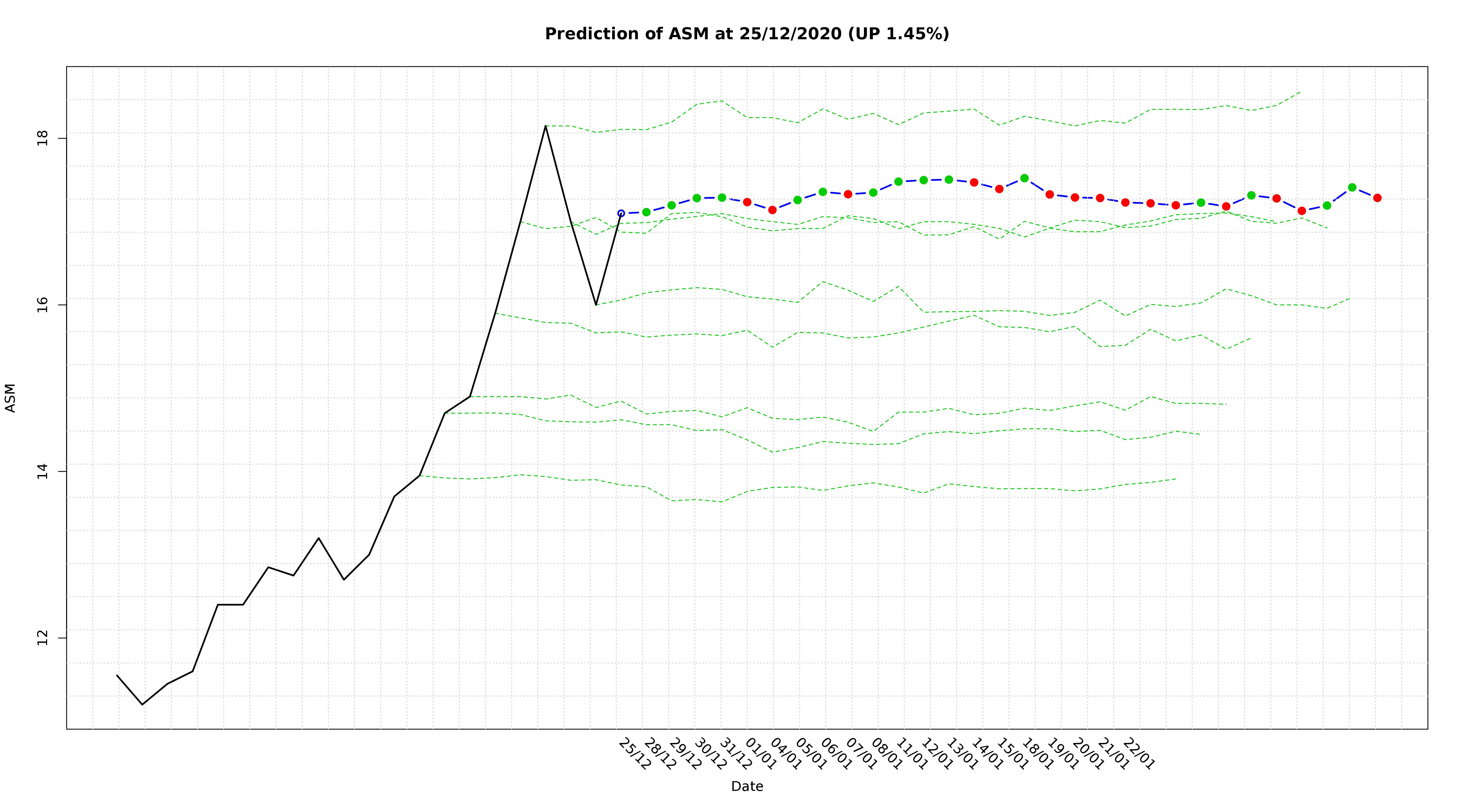Click the hollow blue circle starting the prediction
The width and height of the screenshot is (1462, 812).
pyautogui.click(x=621, y=213)
